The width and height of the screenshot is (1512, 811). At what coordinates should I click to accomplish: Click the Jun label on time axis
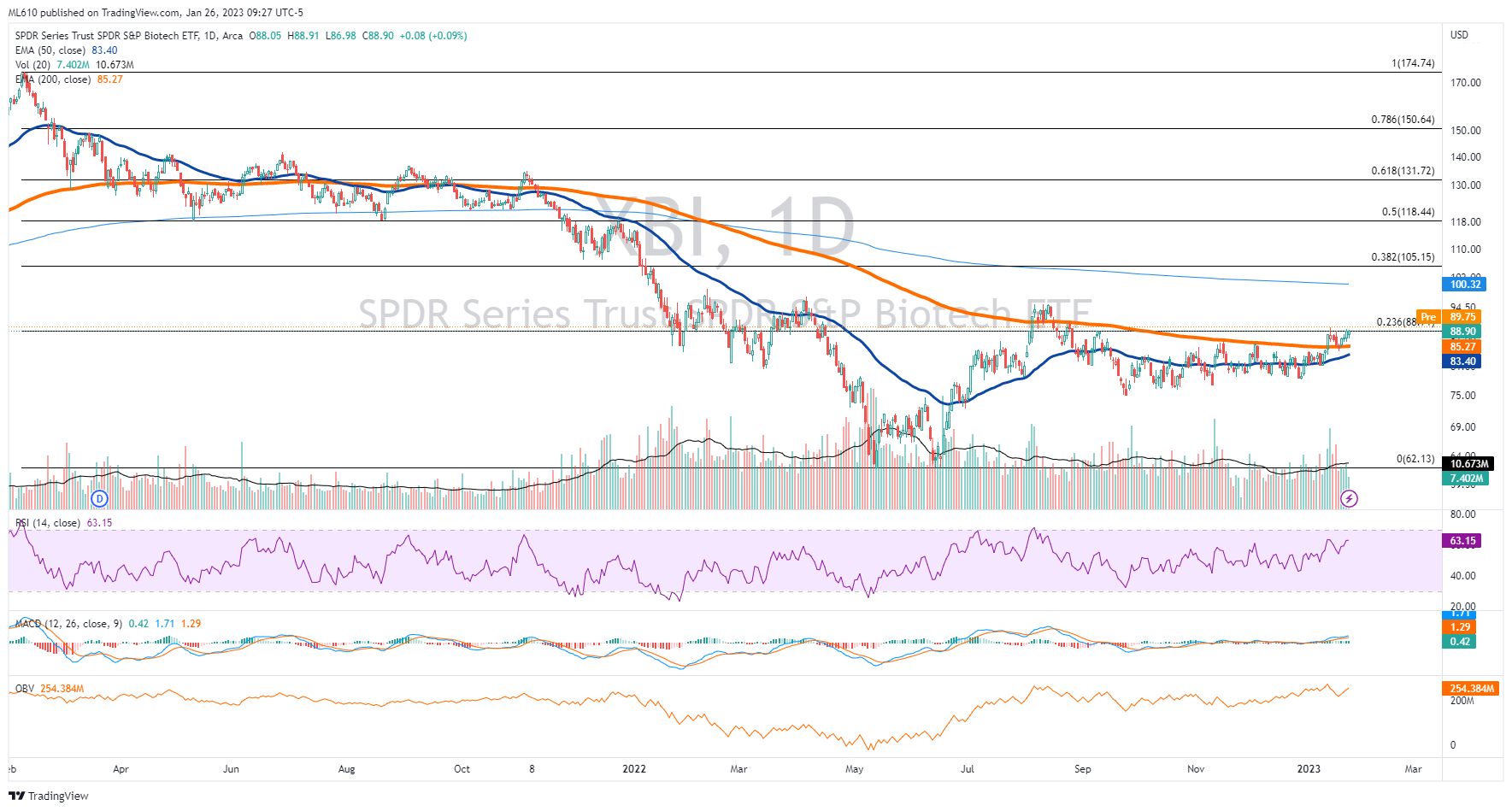231,769
